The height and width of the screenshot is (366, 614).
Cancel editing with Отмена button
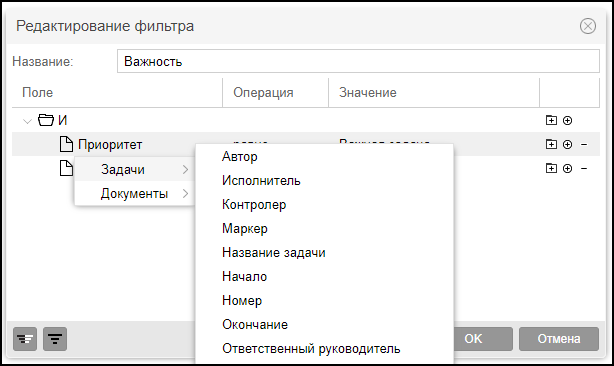click(x=559, y=339)
